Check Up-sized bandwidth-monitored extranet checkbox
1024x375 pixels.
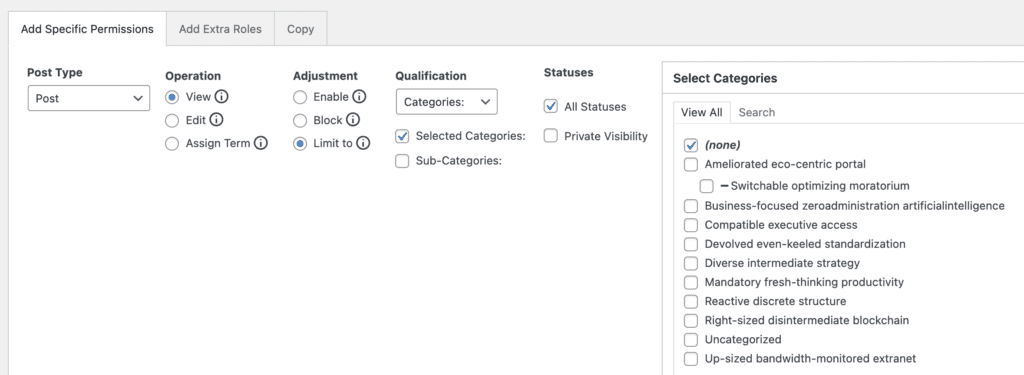pyautogui.click(x=691, y=359)
